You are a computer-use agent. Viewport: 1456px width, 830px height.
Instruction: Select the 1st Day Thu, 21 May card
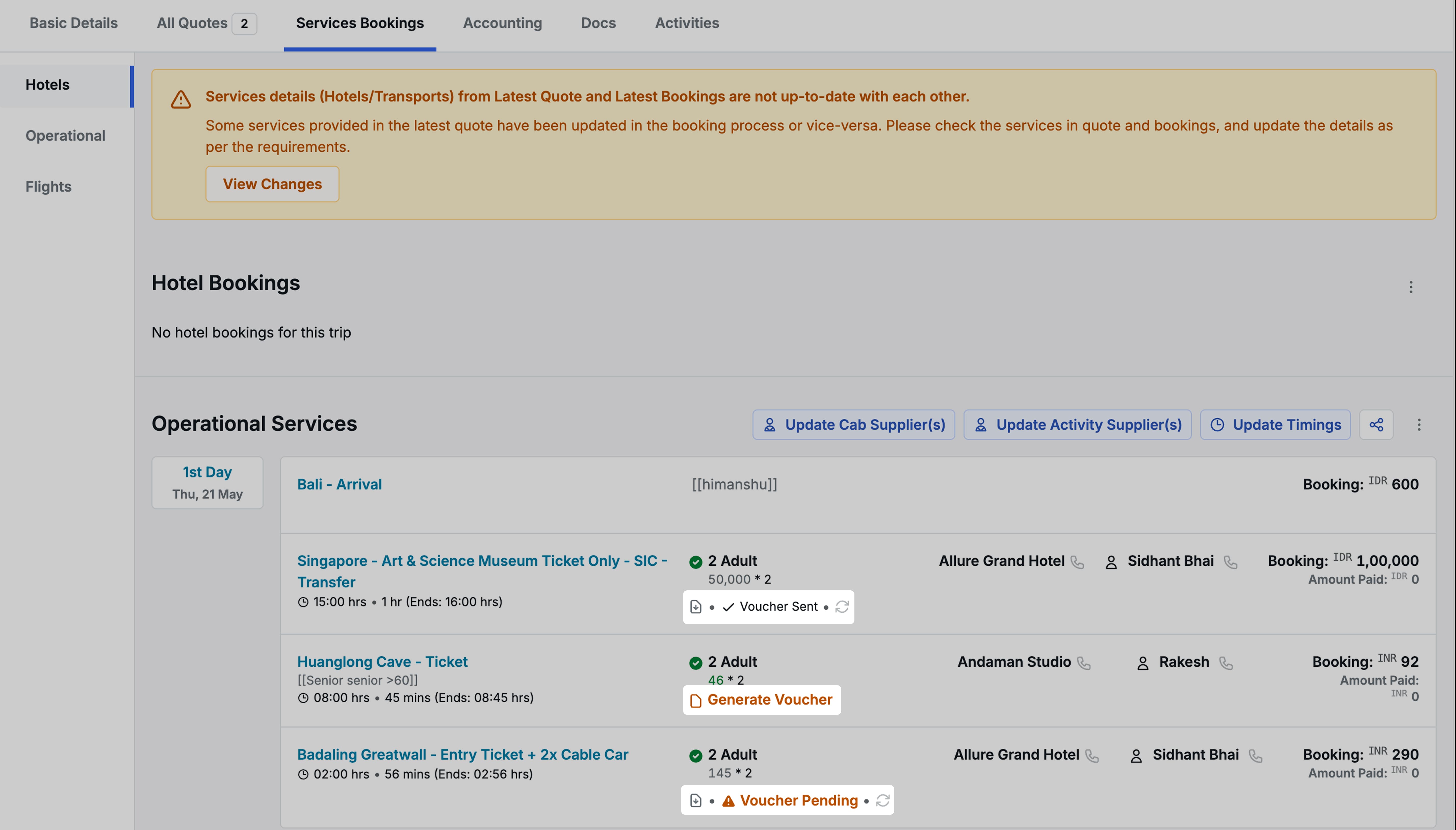click(207, 482)
